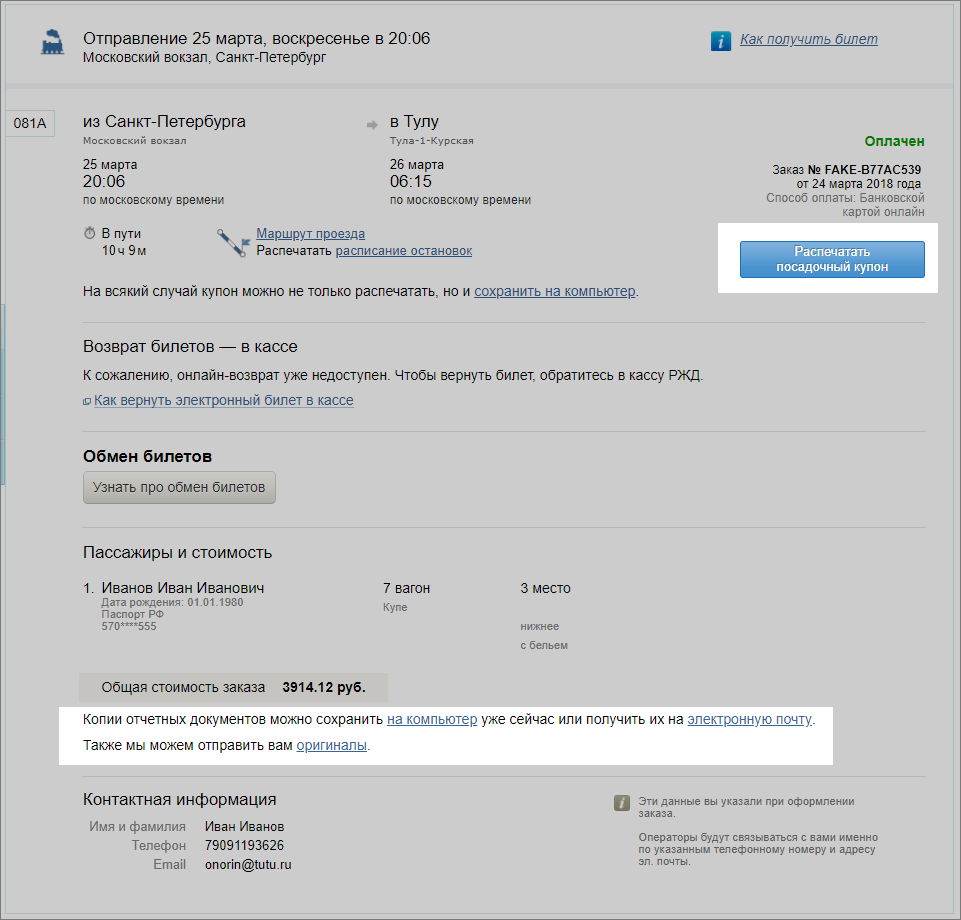This screenshot has height=920, width=961.
Task: Click 3 место text
Action: coord(545,588)
